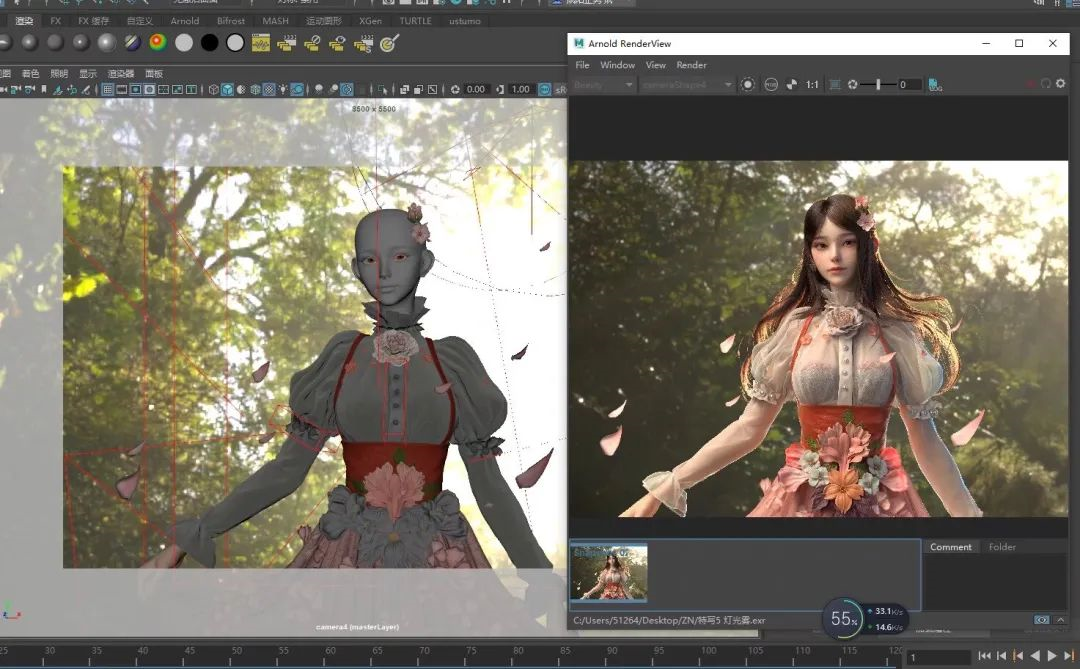Toggle the film gate display button
Screen dimensions: 1080x669
122,90
